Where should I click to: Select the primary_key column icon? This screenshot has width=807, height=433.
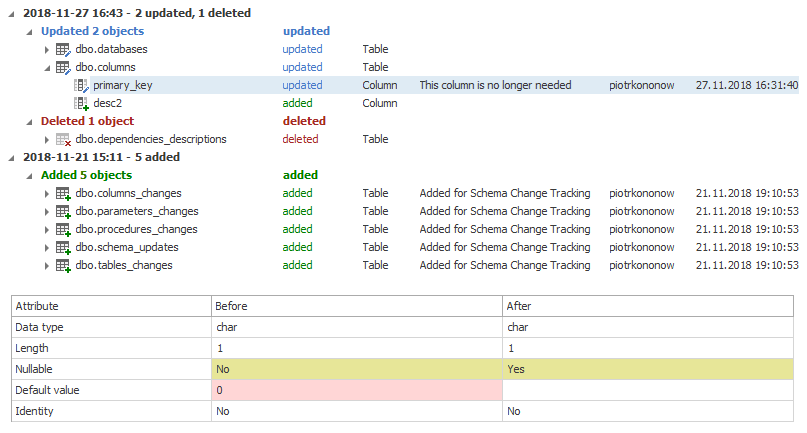tap(81, 85)
